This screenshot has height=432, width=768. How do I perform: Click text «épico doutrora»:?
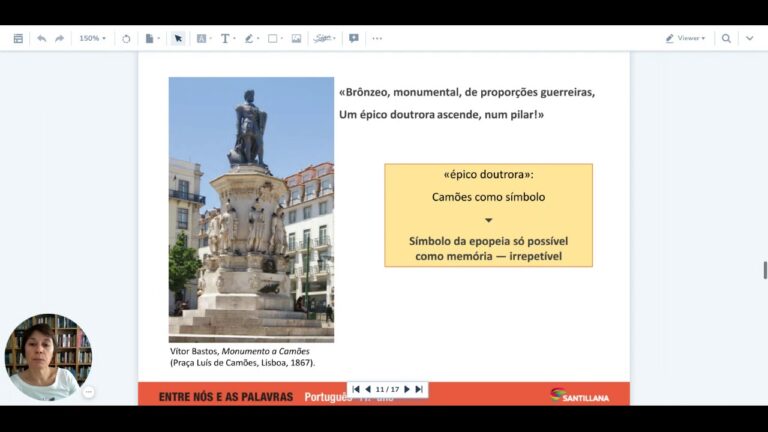pos(488,174)
